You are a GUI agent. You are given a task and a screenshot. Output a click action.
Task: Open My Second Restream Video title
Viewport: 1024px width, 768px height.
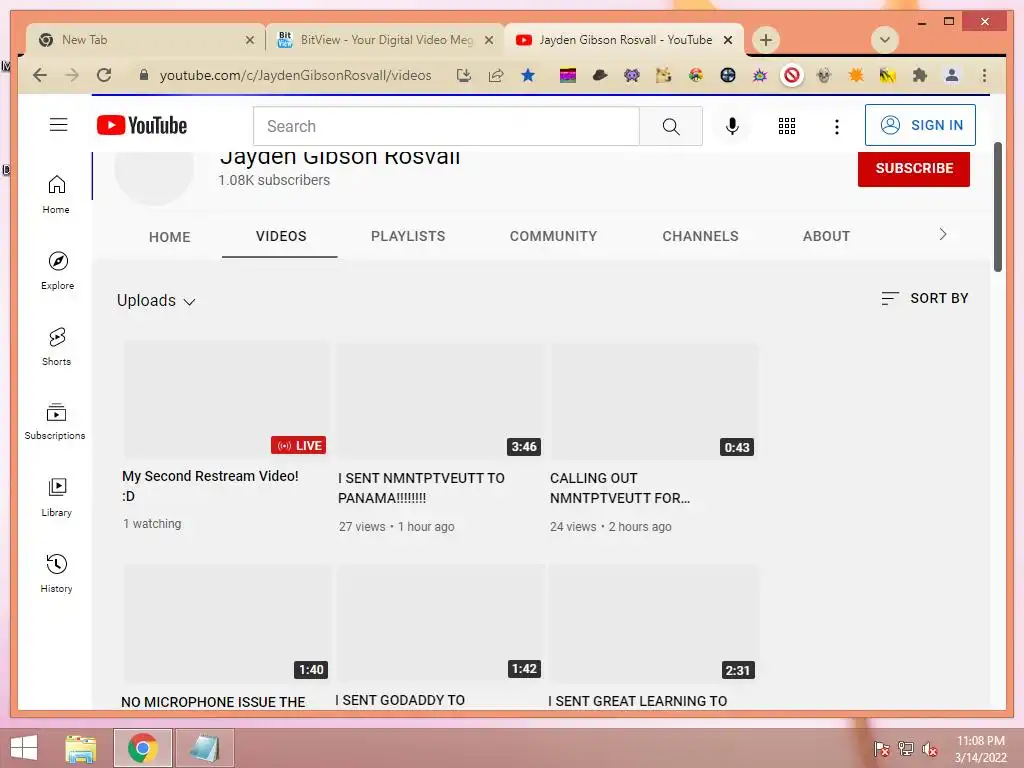pyautogui.click(x=210, y=486)
